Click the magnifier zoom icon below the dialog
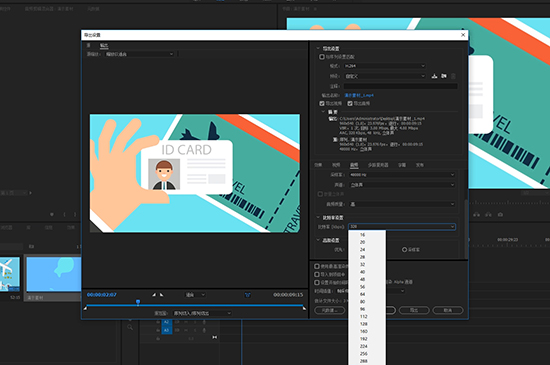 click(x=130, y=327)
